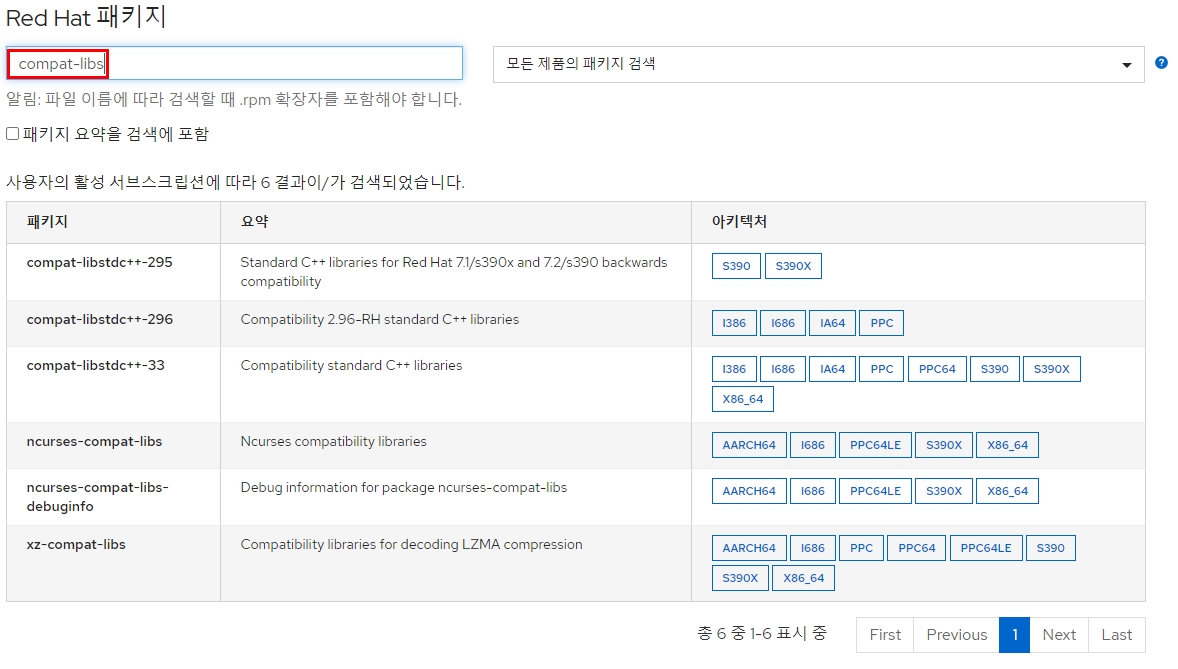Screen dimensions: 1178x669
Task: Click the compat-libs search input field
Action: click(234, 63)
